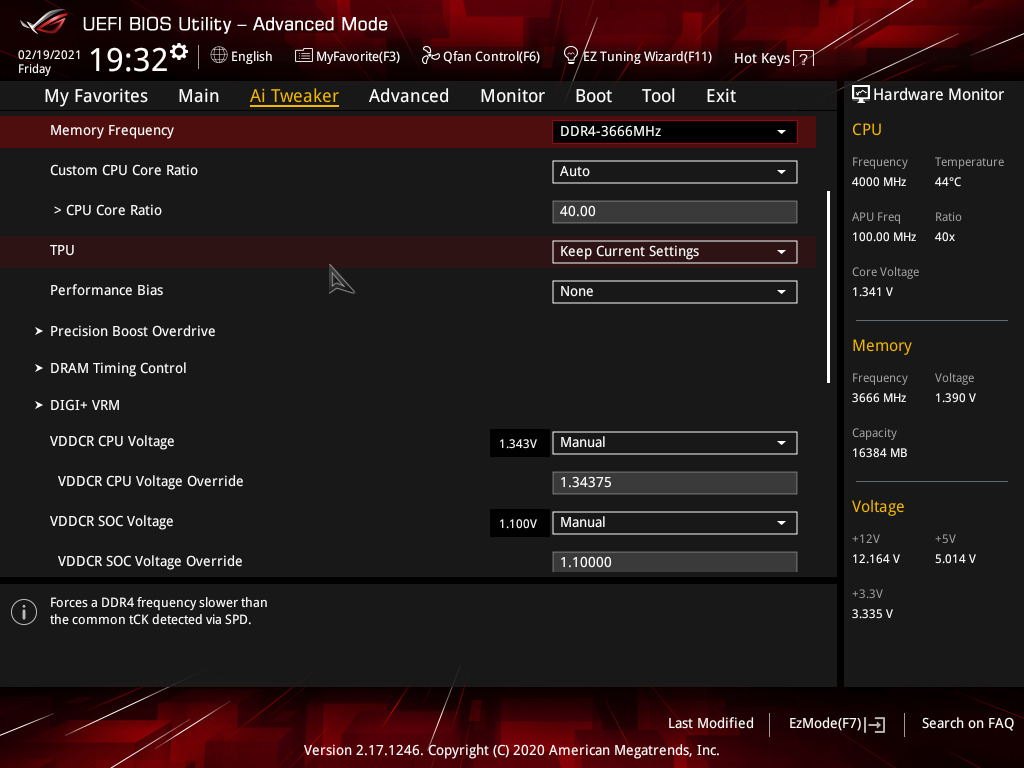
Task: Open the VDDCR SOC Voltage mode dropdown
Action: pyautogui.click(x=675, y=522)
